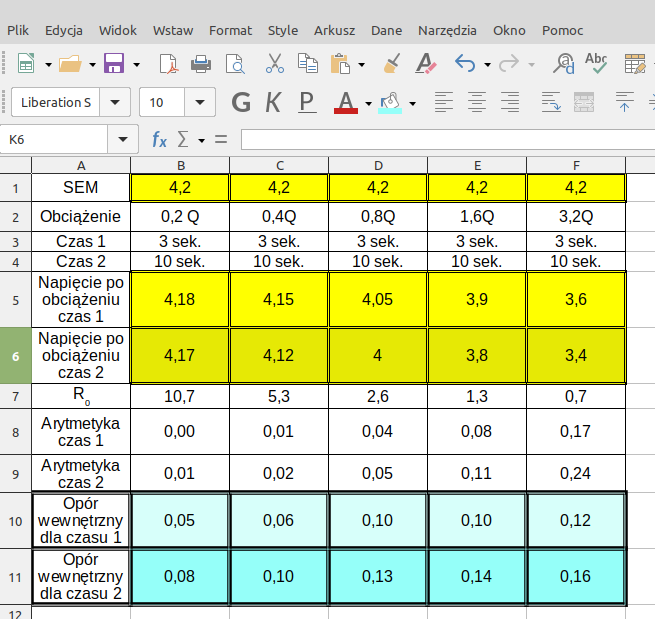Expand the font size dropdown list

200,102
